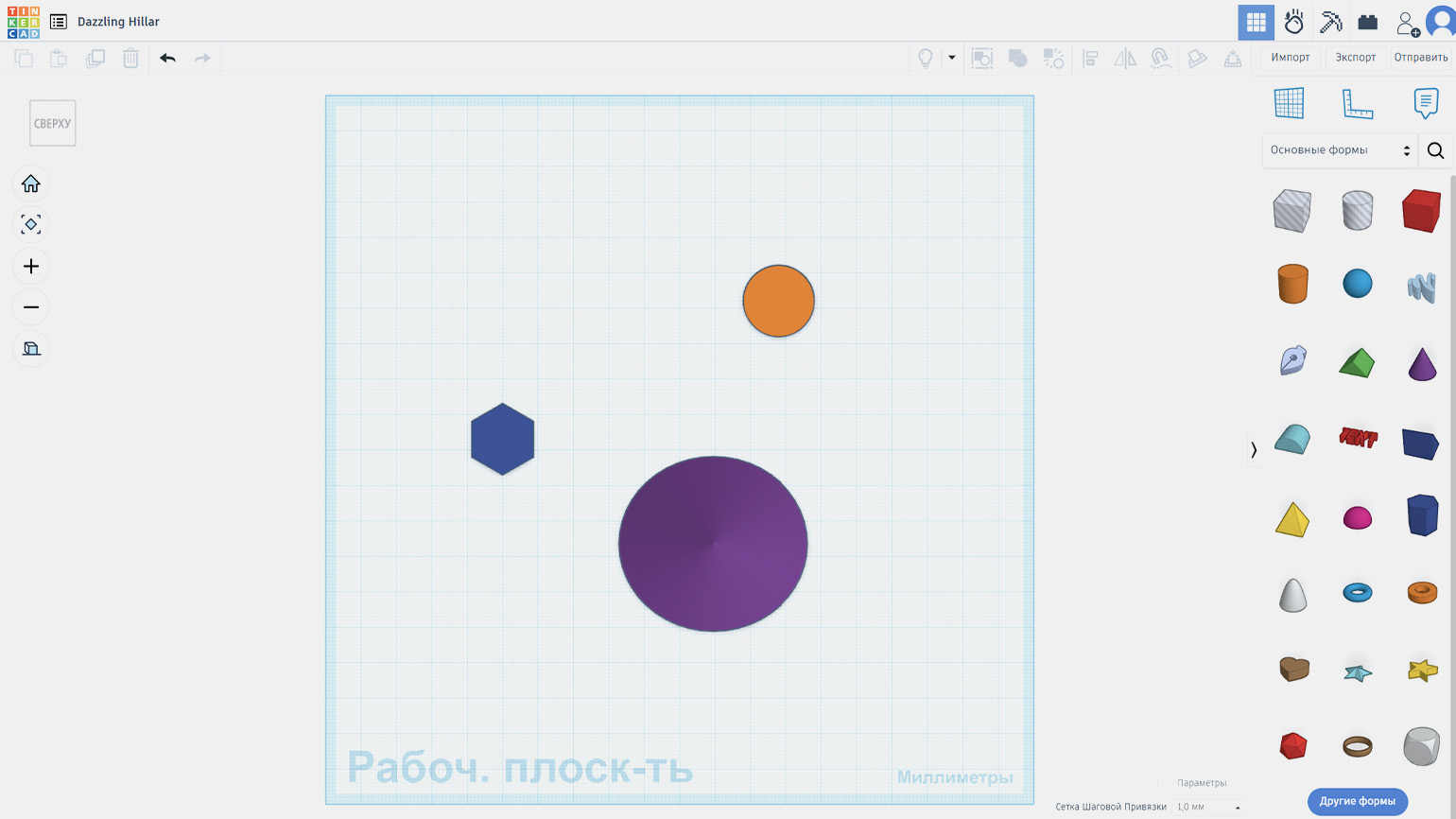Switch to 3D design view mode
The height and width of the screenshot is (819, 1456).
tap(1256, 22)
